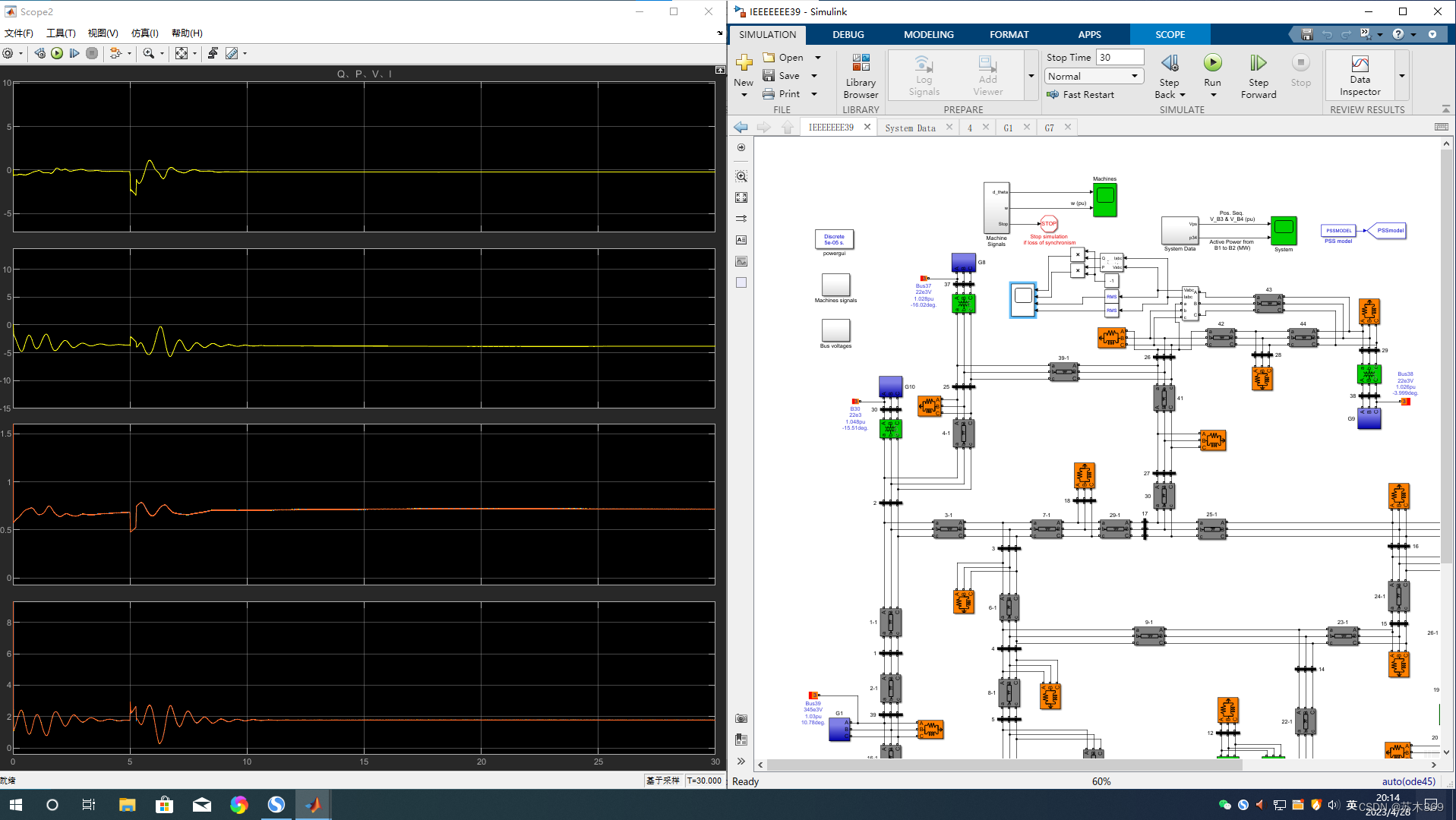The width and height of the screenshot is (1456, 820).
Task: Expand the Open dropdown arrow
Action: tap(818, 58)
